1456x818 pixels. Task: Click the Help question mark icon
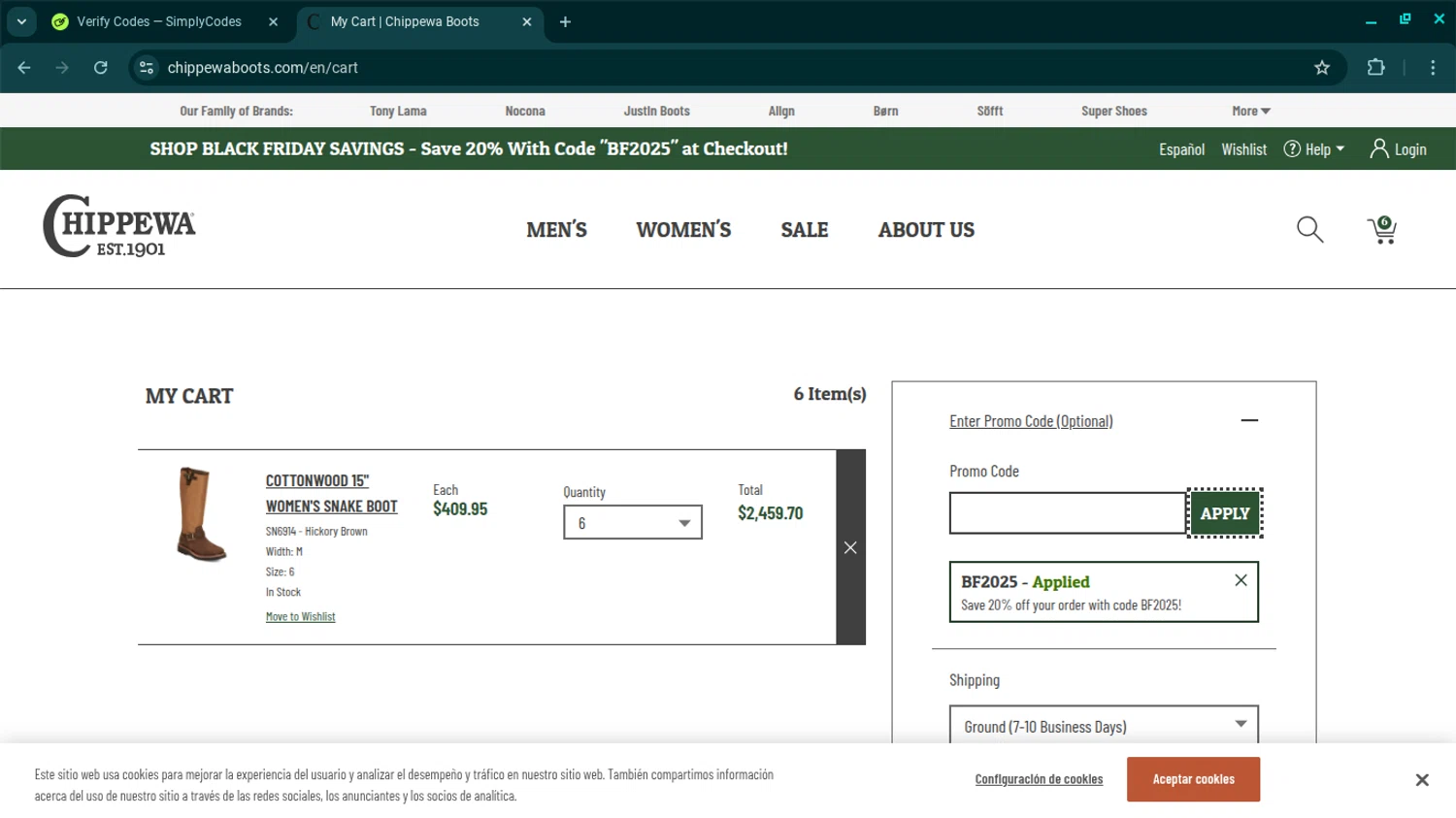[x=1292, y=148]
